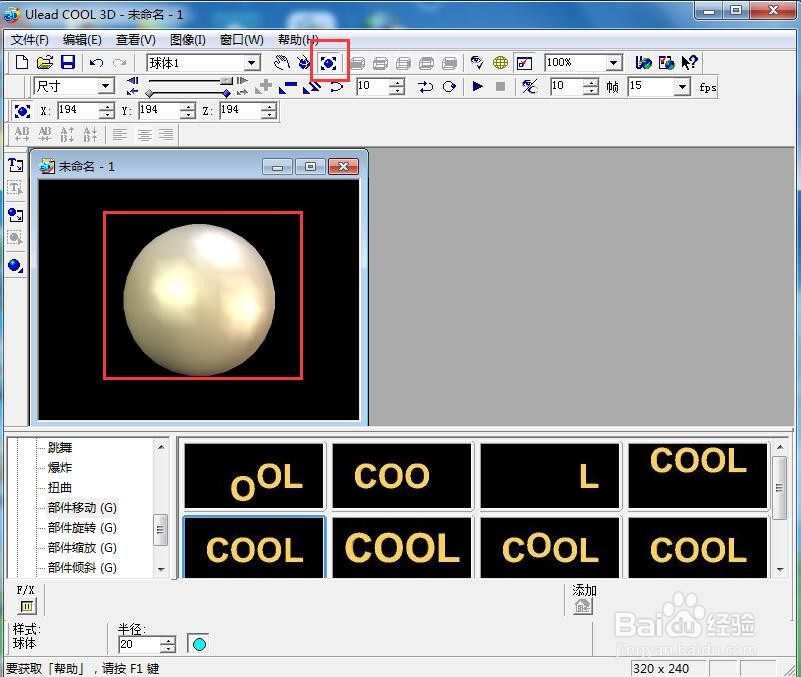Click the wireframe globe icon
The image size is (801, 677).
point(500,62)
